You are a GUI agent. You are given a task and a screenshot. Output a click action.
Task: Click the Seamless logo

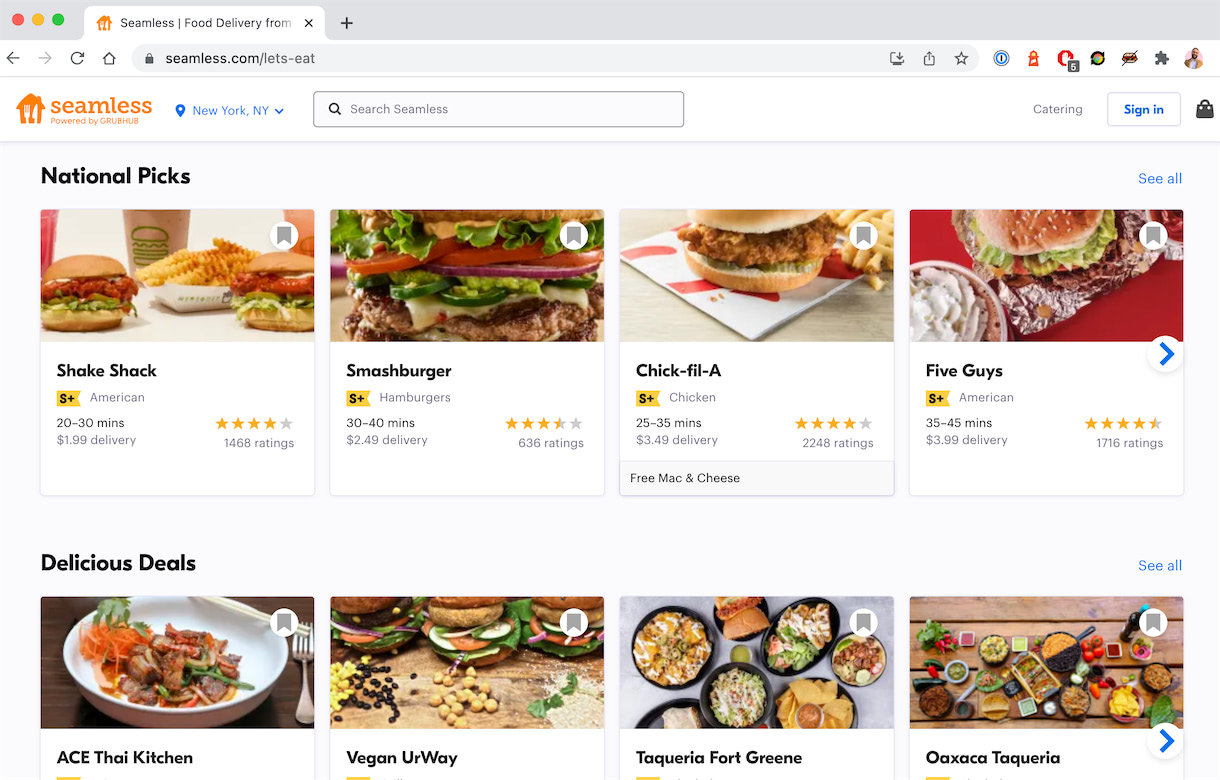[84, 109]
